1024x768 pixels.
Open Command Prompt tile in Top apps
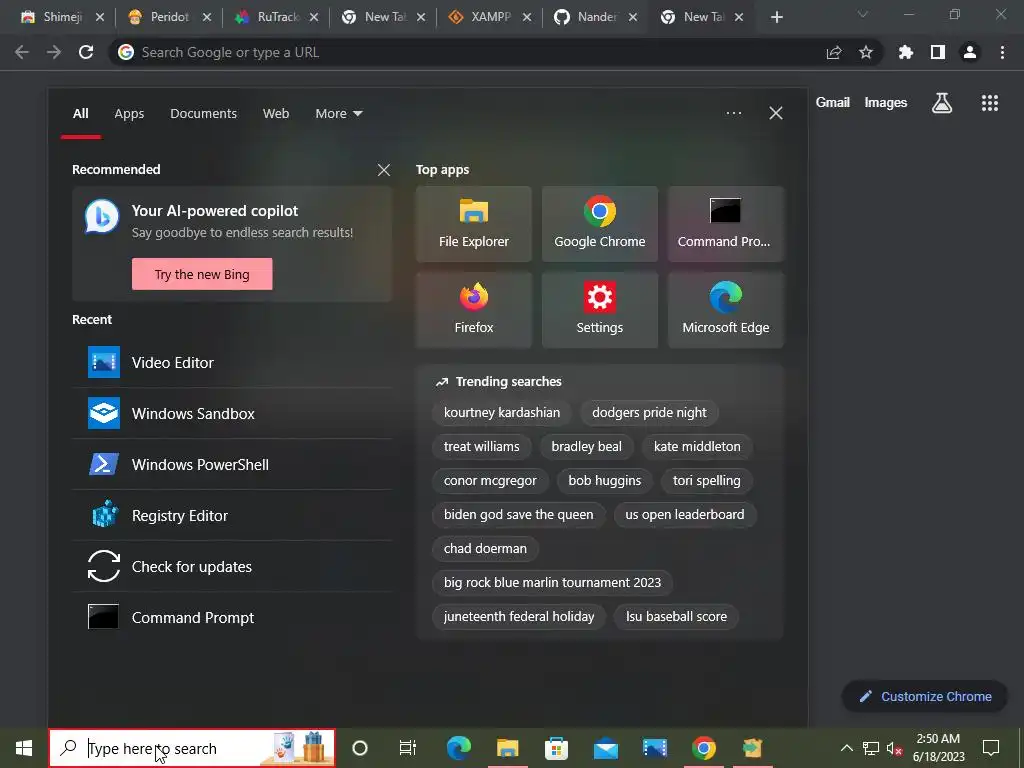coord(726,224)
